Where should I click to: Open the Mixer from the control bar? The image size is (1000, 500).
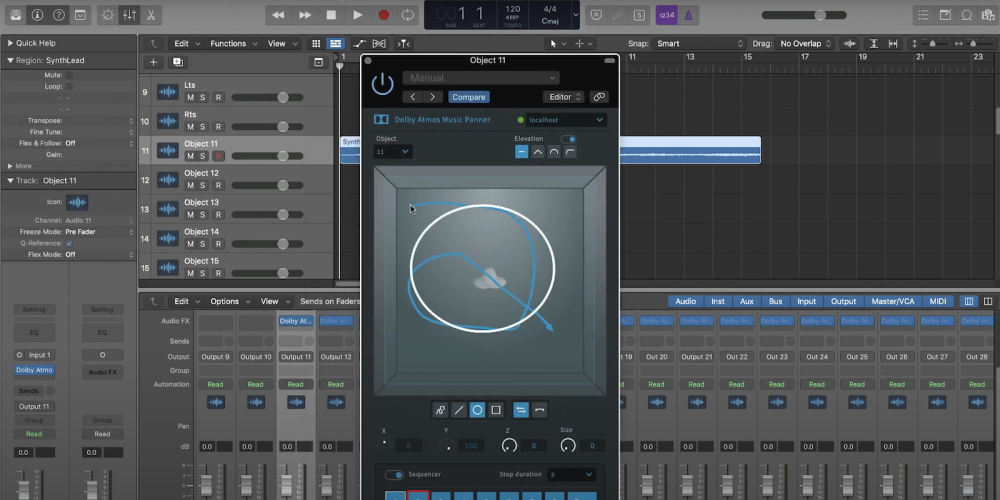(129, 15)
